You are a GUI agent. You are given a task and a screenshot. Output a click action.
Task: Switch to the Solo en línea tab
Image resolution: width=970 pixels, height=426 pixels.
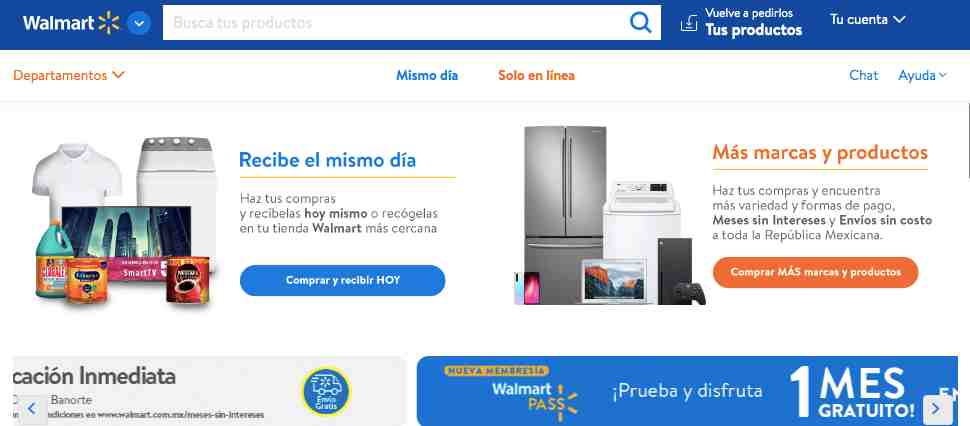(536, 75)
